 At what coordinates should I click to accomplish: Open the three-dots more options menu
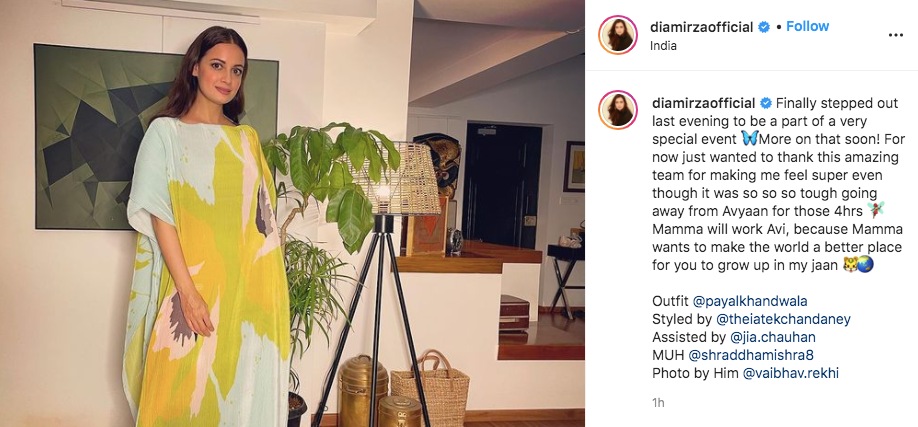click(895, 35)
